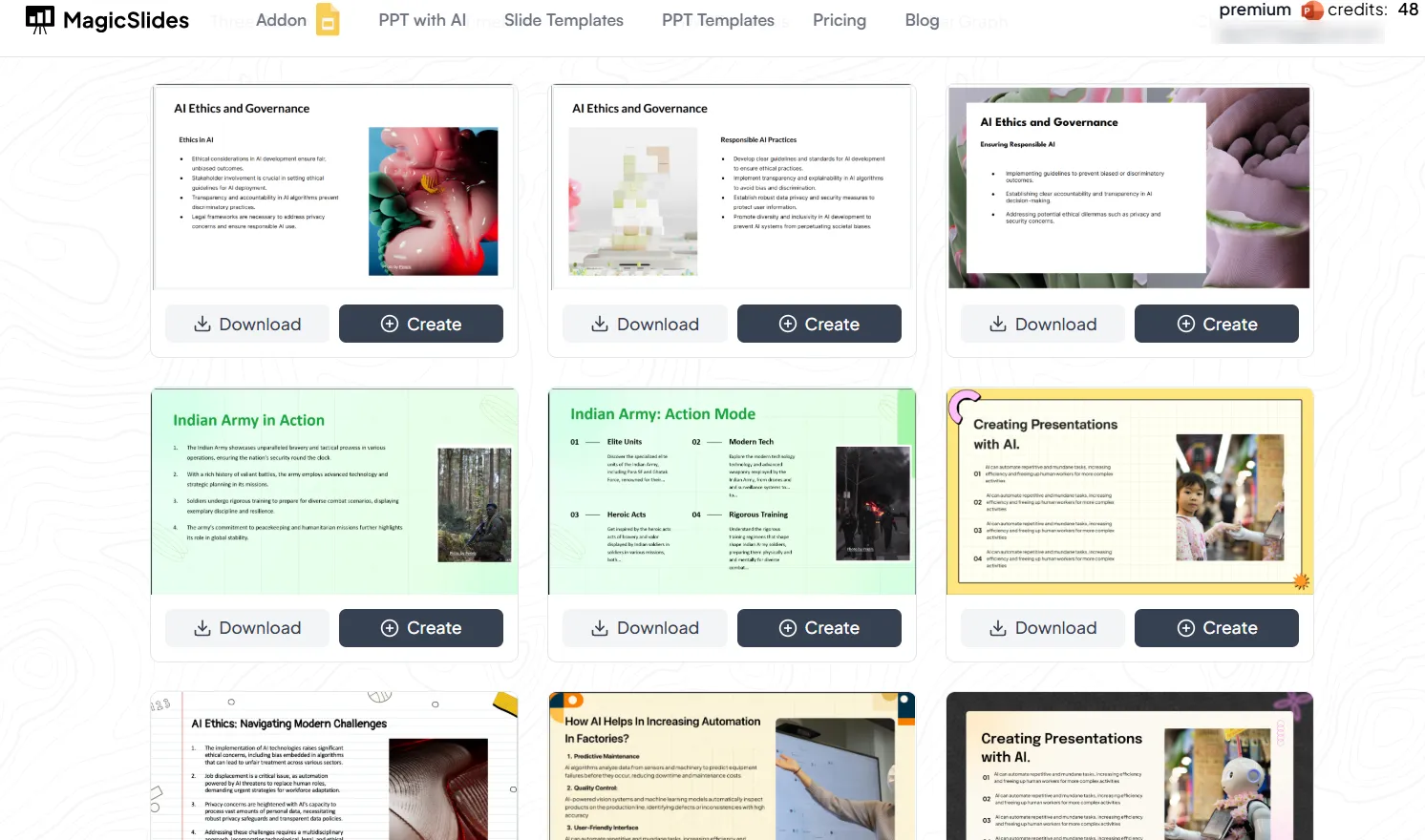Click the PowerPoint icon next to credits
Image resolution: width=1425 pixels, height=840 pixels.
pos(1312,10)
